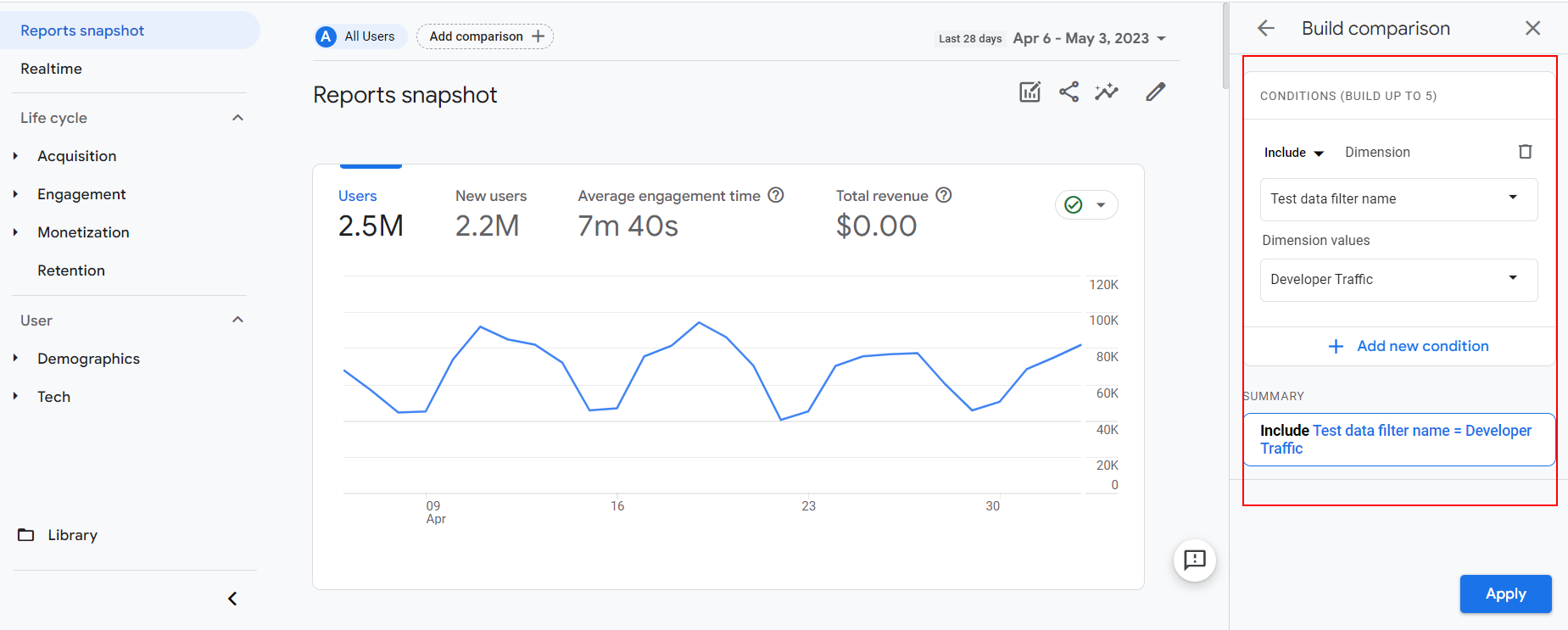The height and width of the screenshot is (630, 1568).
Task: Open the Realtime report
Action: coord(52,69)
